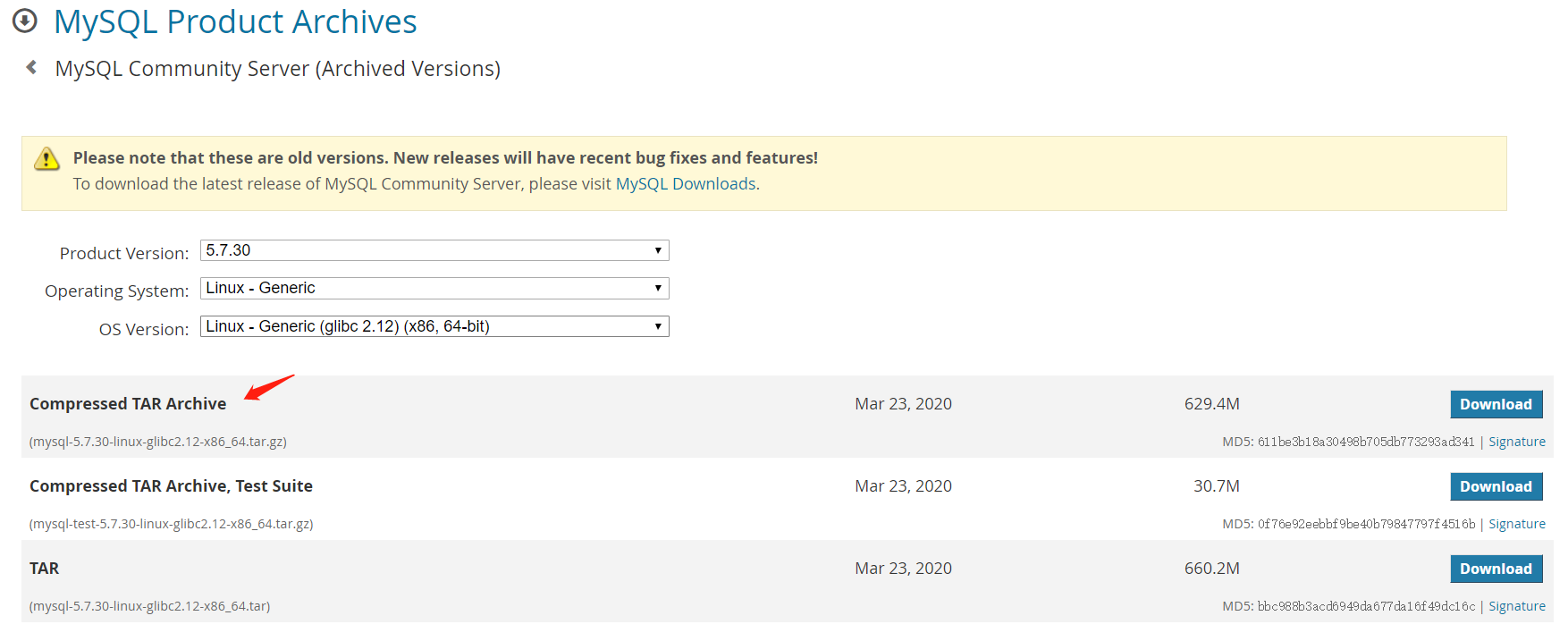
Task: Click the red arrow annotation near Compressed TAR Archive
Action: tap(269, 387)
